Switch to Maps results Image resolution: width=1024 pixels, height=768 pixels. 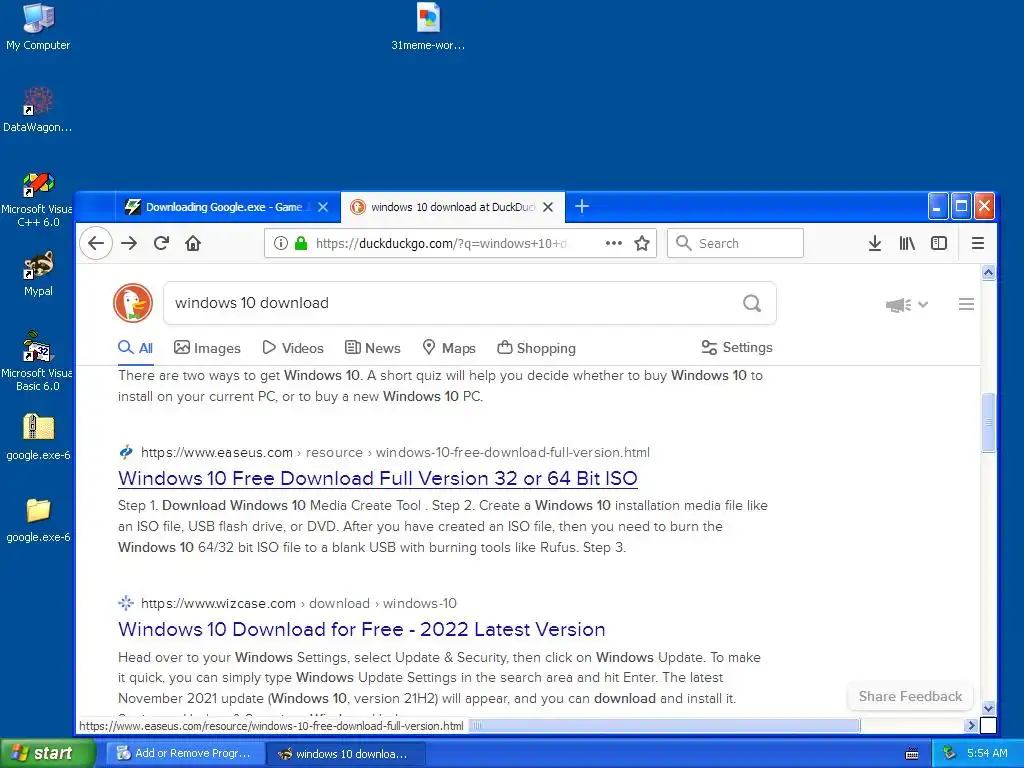point(449,348)
